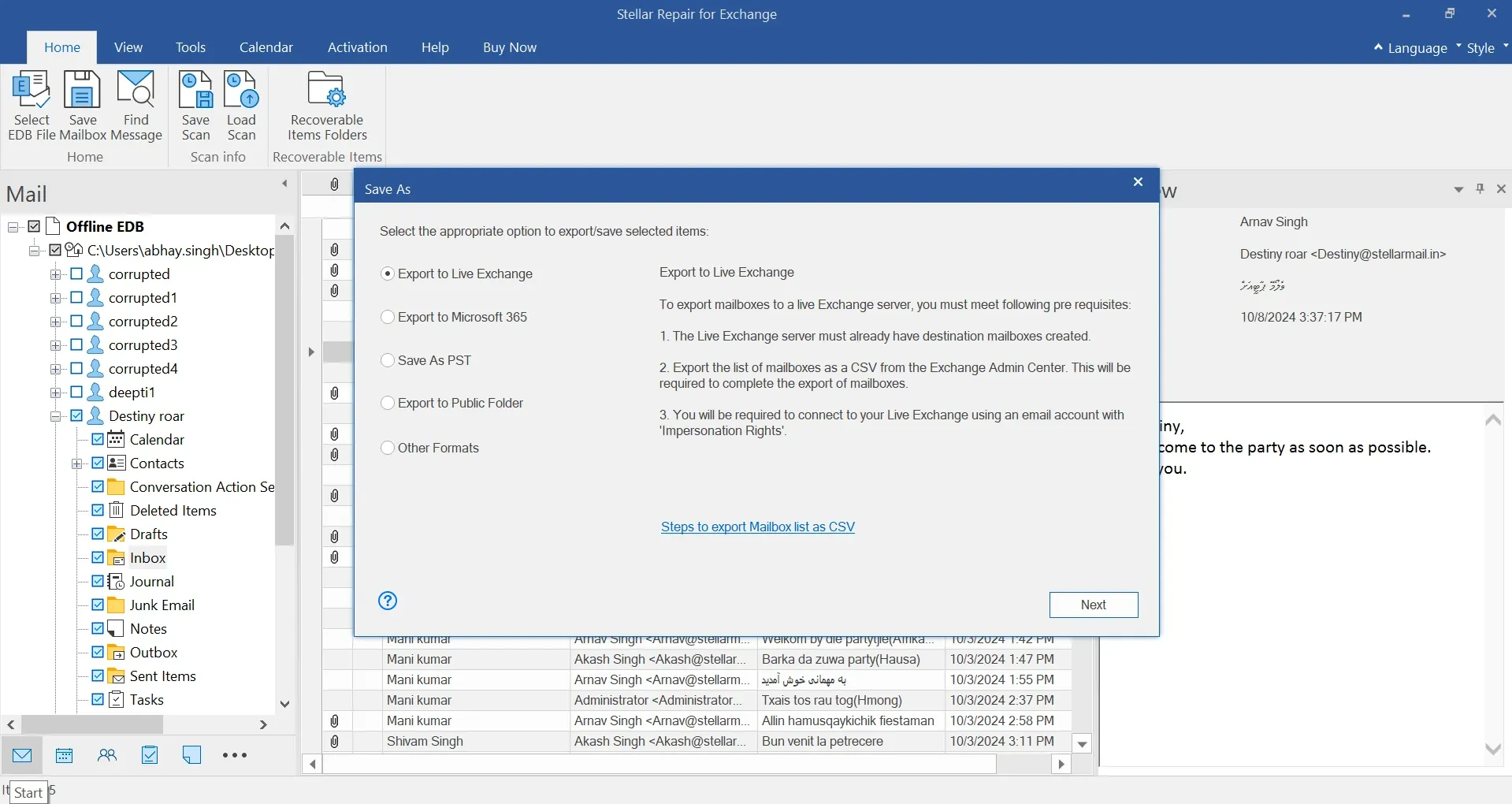The image size is (1512, 804).
Task: Click Start button at bottom left
Action: point(28,793)
